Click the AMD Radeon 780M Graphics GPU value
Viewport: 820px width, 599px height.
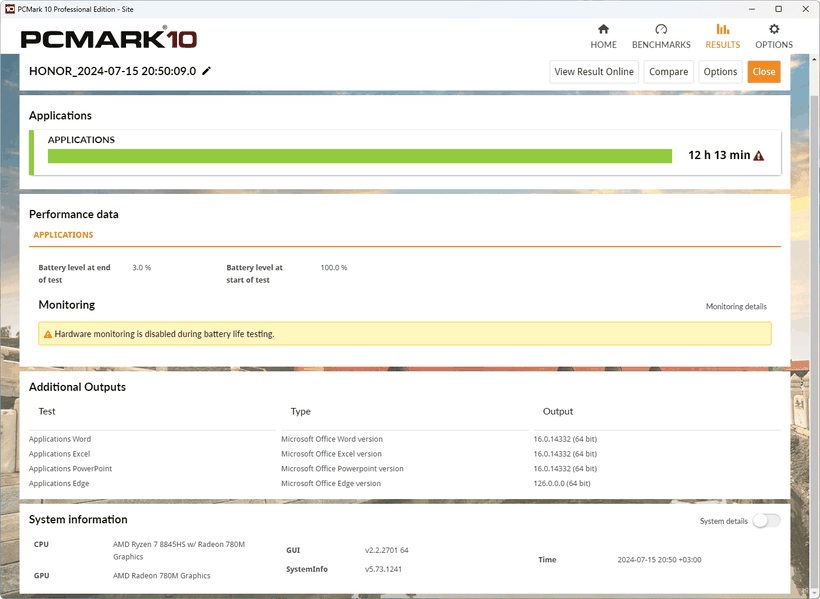coord(162,575)
